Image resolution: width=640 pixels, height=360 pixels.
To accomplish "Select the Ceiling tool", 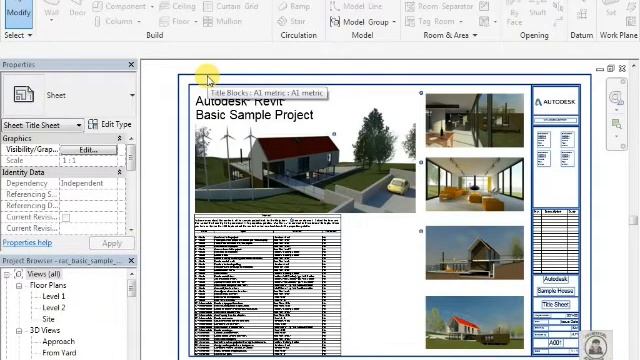I will pyautogui.click(x=178, y=6).
